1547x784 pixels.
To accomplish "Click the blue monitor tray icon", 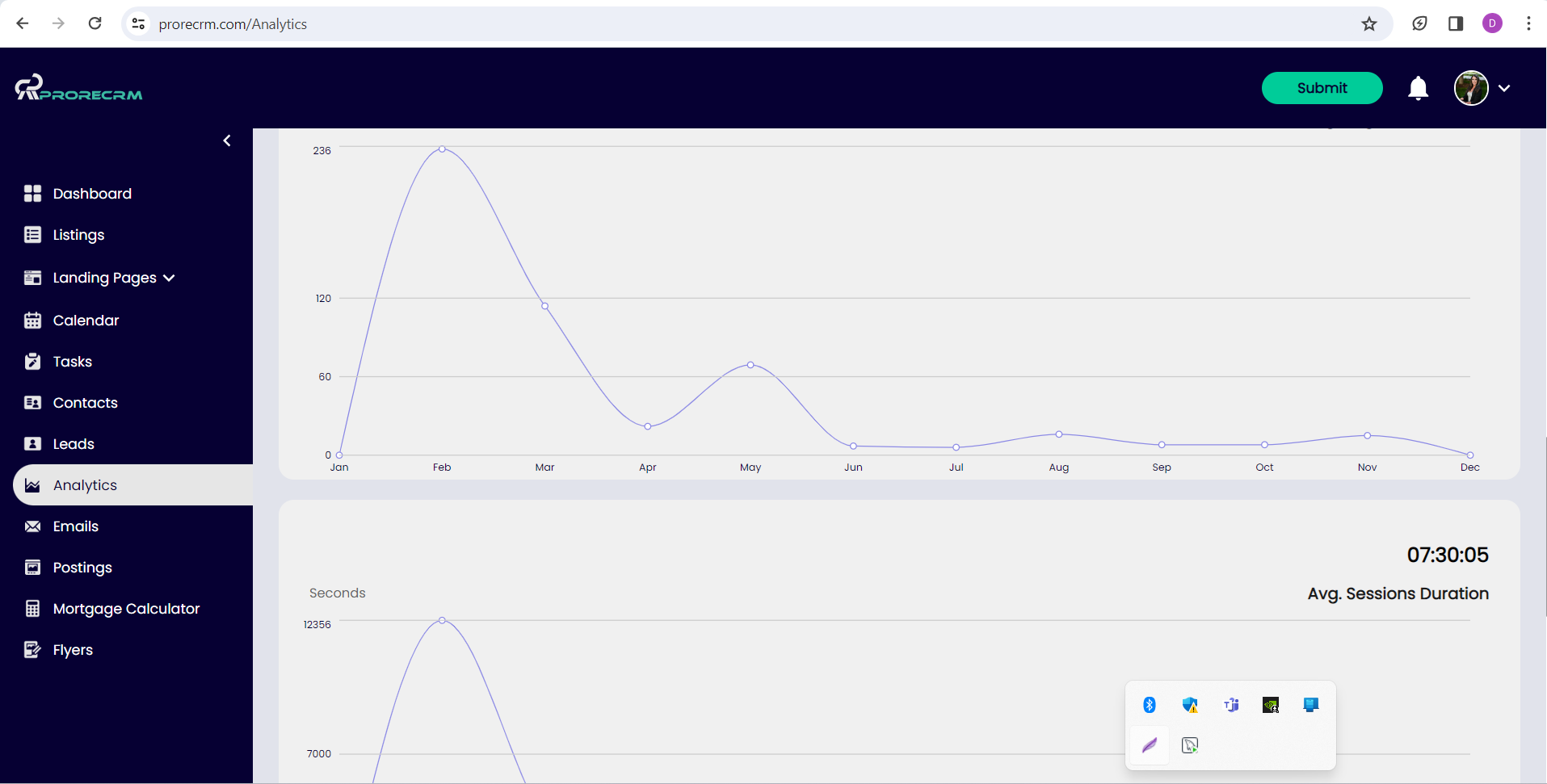I will click(x=1311, y=705).
